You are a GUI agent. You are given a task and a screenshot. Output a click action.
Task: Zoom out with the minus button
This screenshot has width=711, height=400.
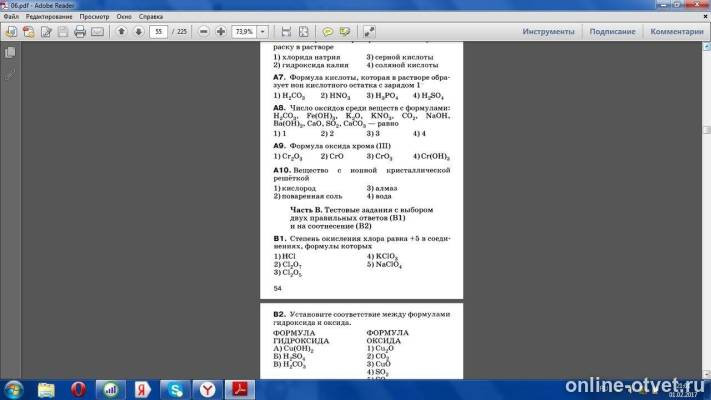tap(204, 31)
